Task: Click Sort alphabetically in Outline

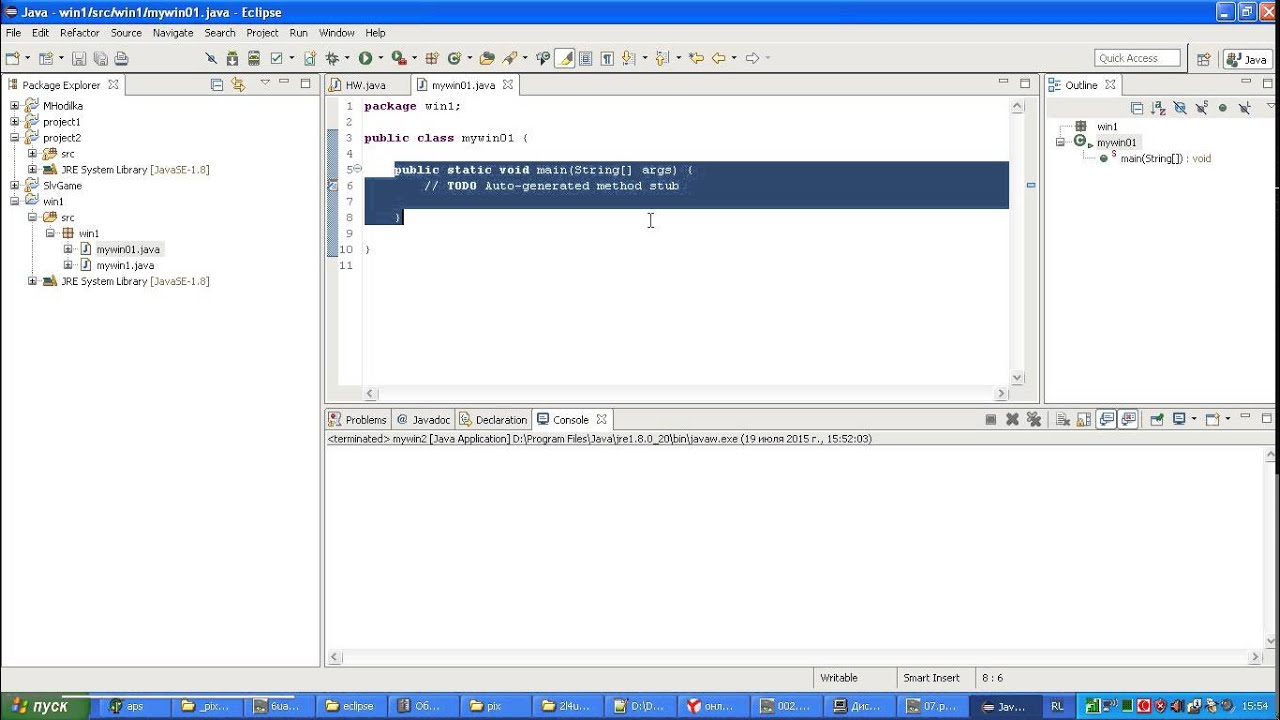Action: tap(1158, 107)
